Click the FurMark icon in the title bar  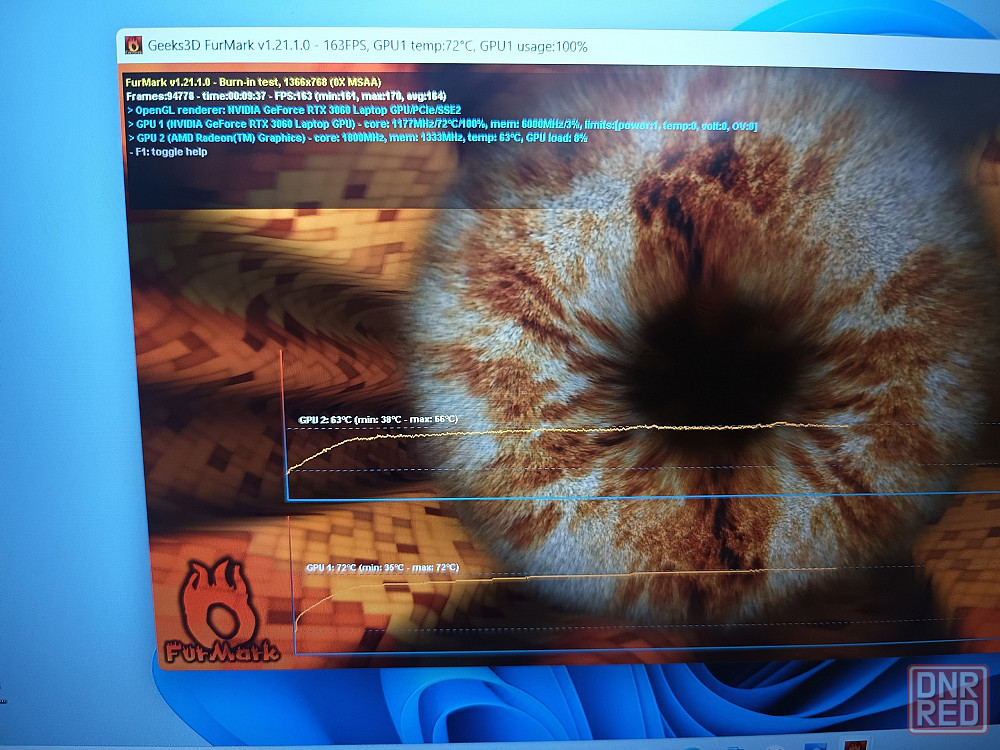(133, 45)
